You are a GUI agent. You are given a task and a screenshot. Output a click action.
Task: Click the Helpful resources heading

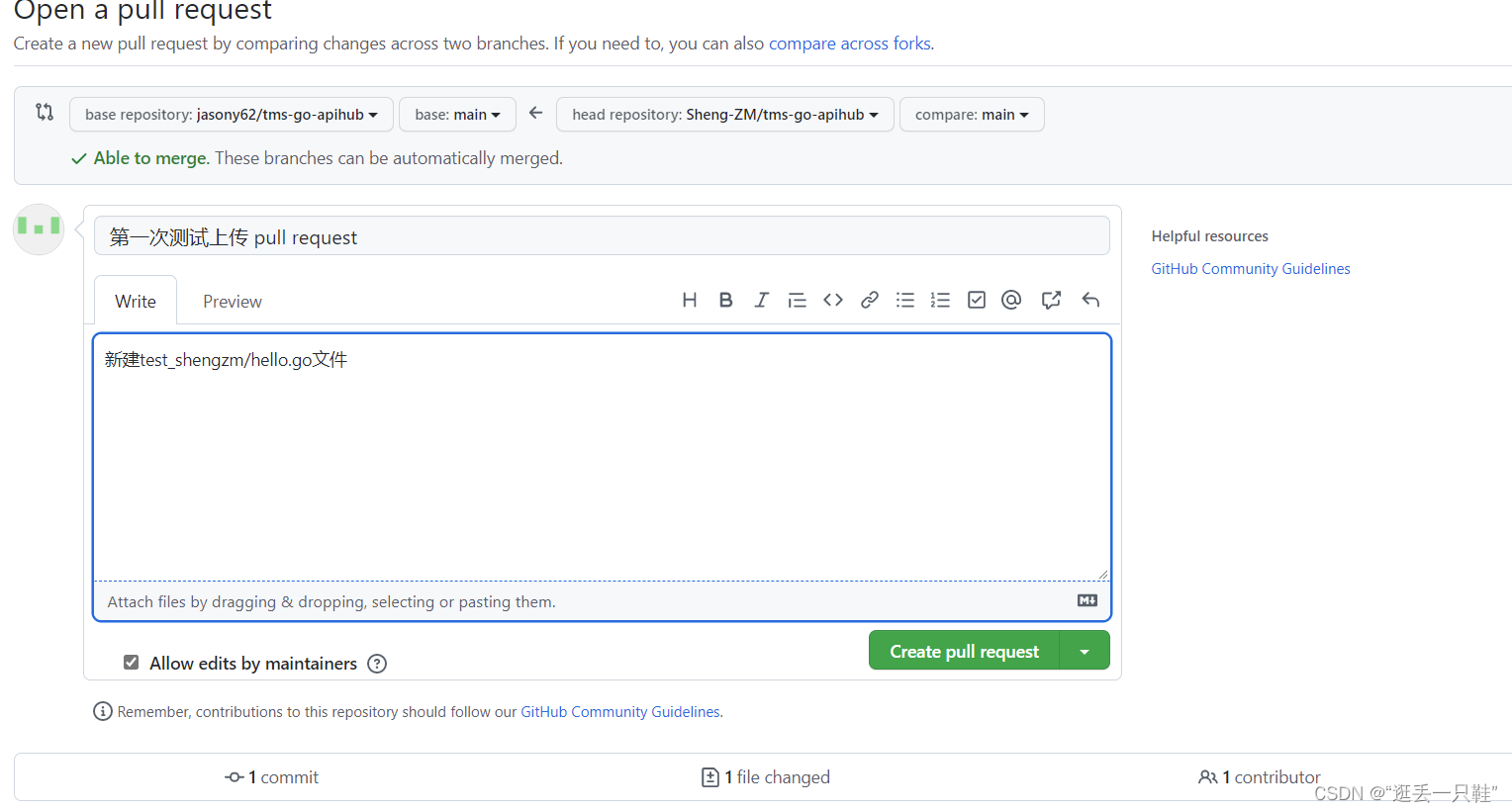point(1209,236)
